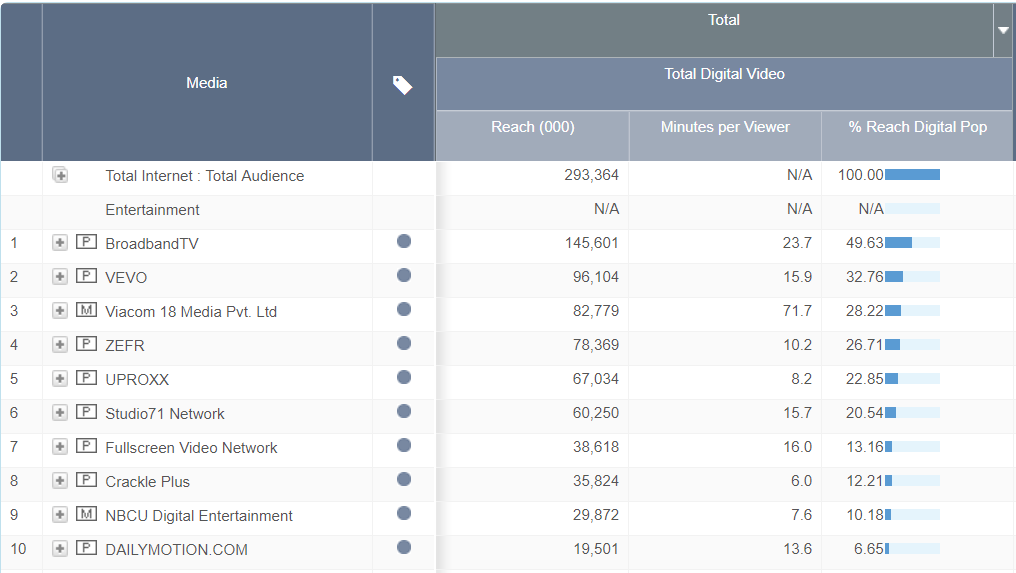Select the 71.7 minutes per viewer value
Screen dimensions: 1016x573
(797, 310)
